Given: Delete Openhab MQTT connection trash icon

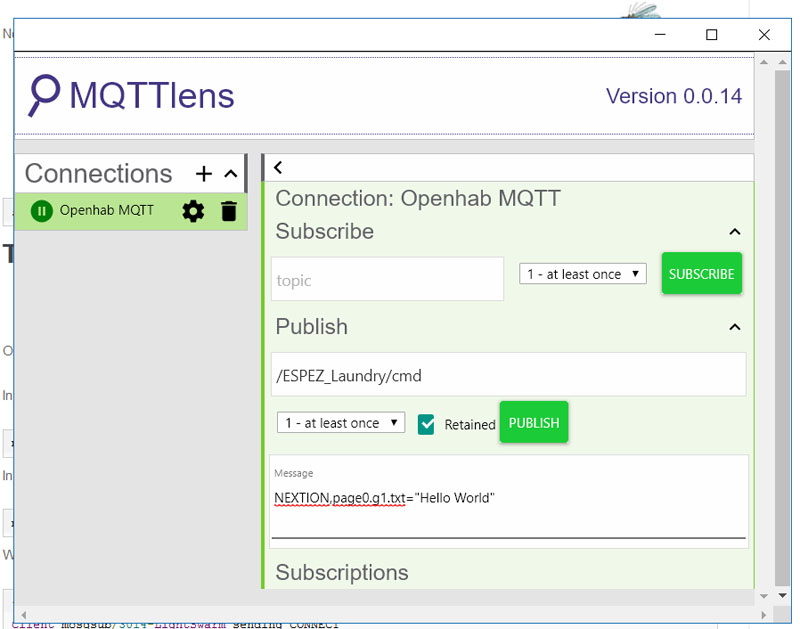Looking at the screenshot, I should (229, 211).
